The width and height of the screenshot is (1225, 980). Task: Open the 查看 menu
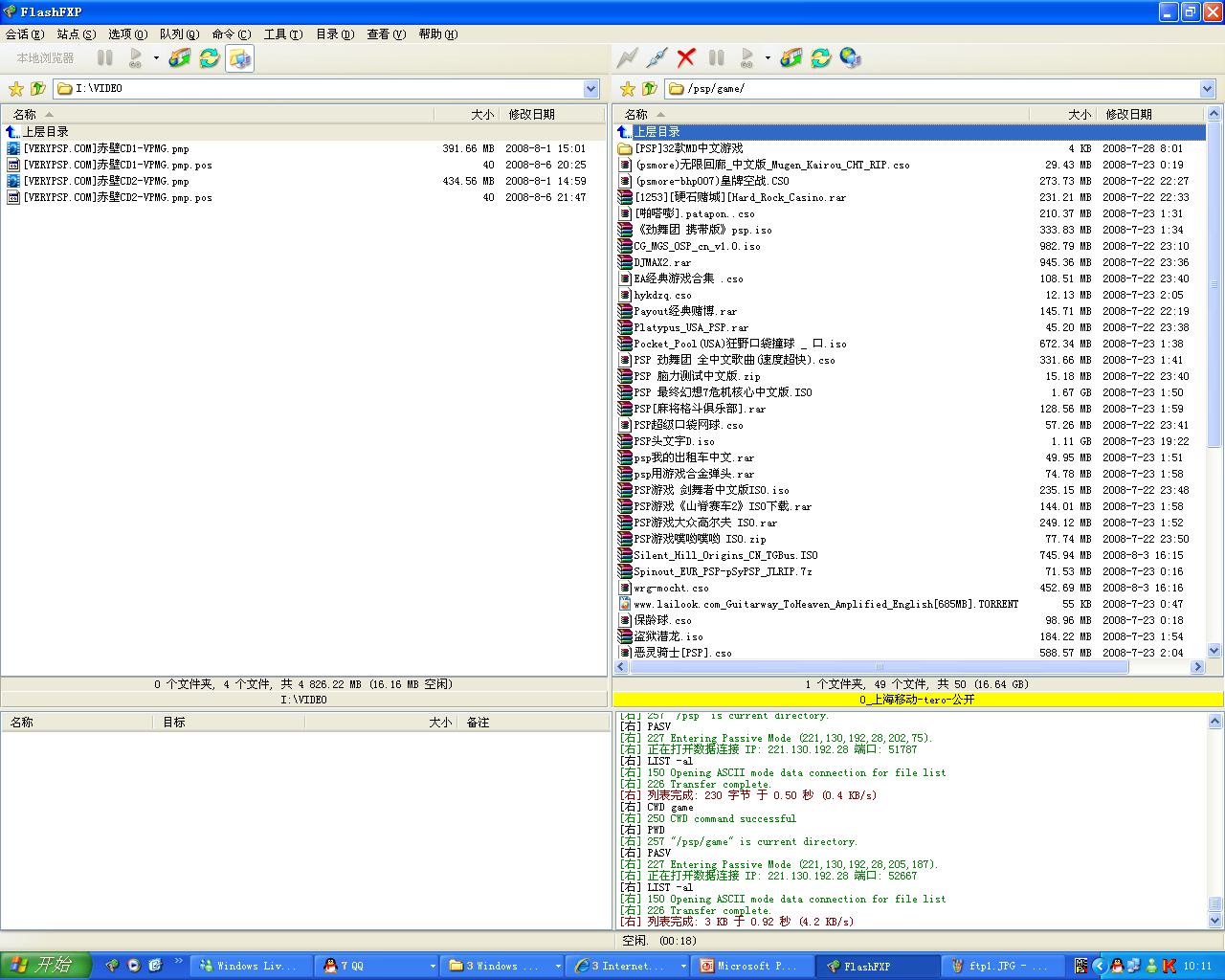point(387,34)
